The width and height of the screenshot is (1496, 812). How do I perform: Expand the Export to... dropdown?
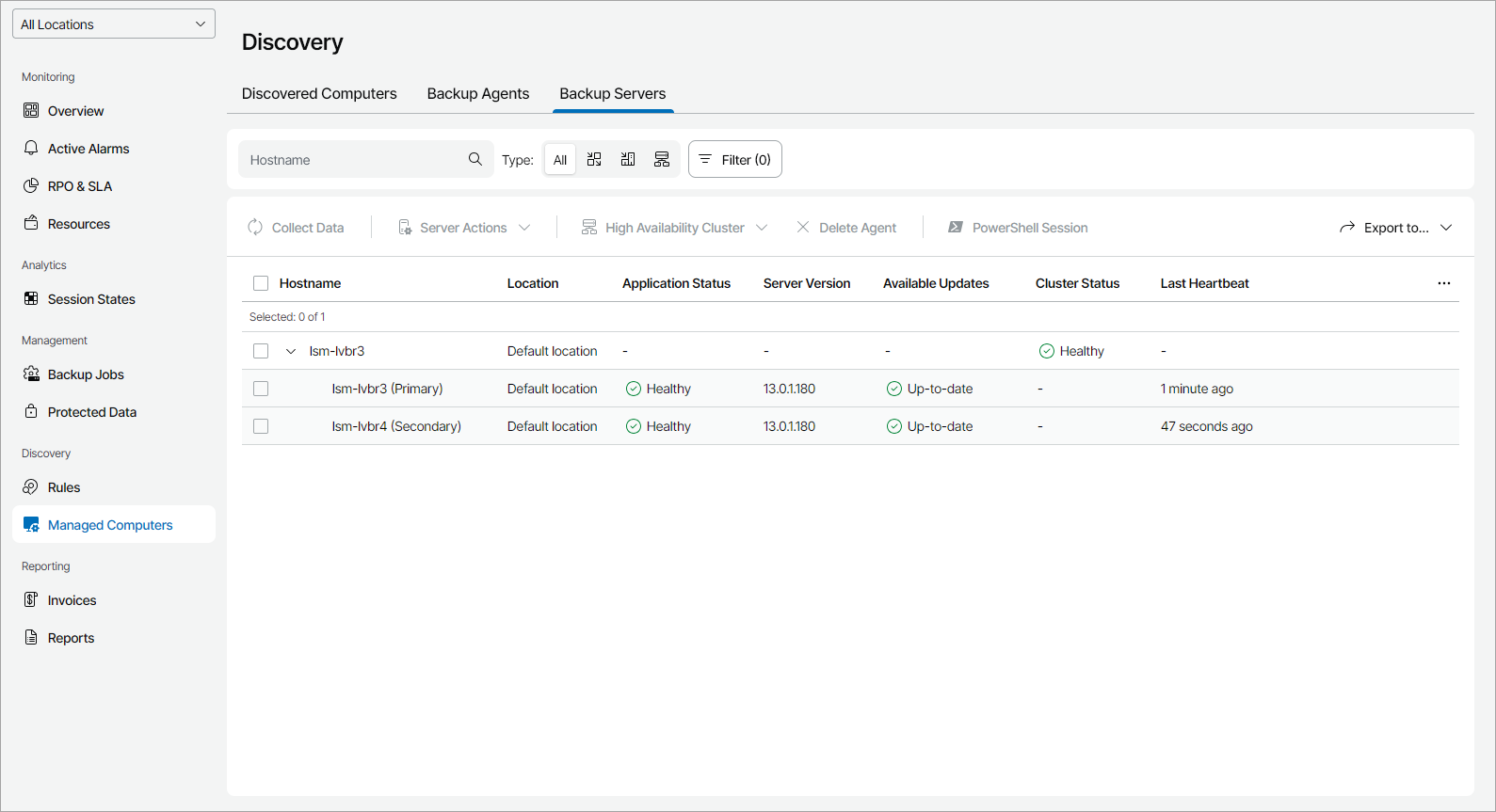1396,228
